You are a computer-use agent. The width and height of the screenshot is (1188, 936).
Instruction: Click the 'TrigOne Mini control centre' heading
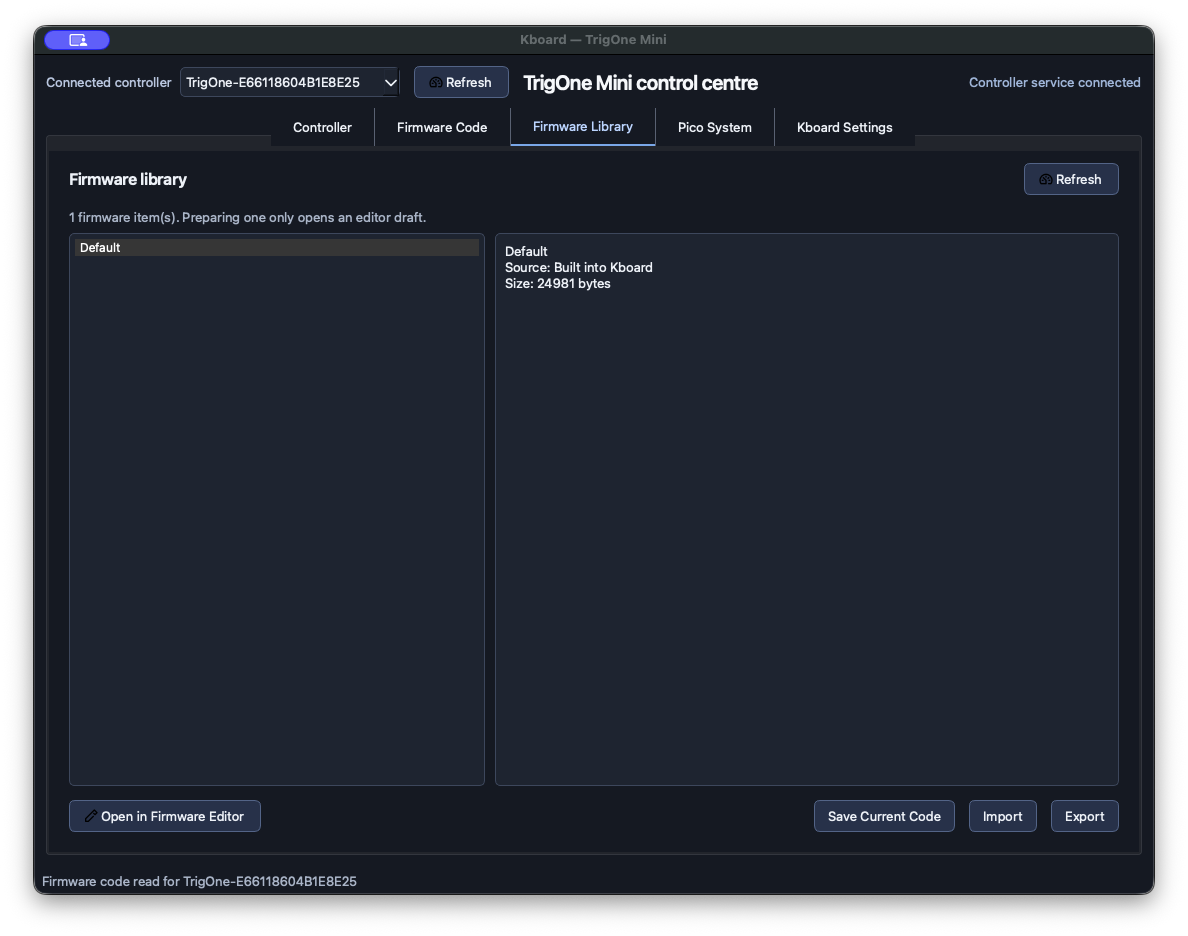click(x=640, y=83)
